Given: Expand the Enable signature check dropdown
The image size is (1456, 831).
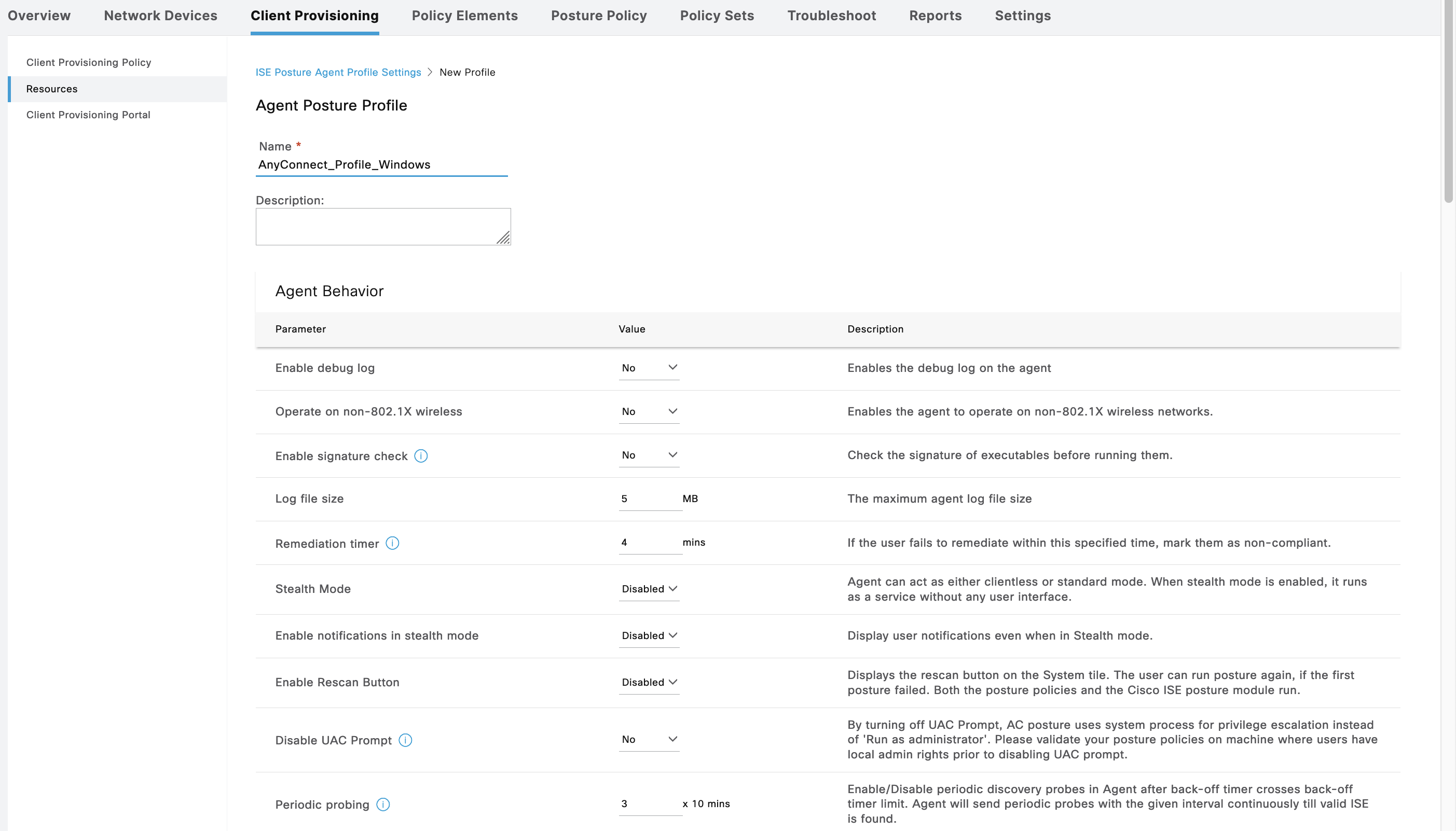Looking at the screenshot, I should [x=649, y=455].
